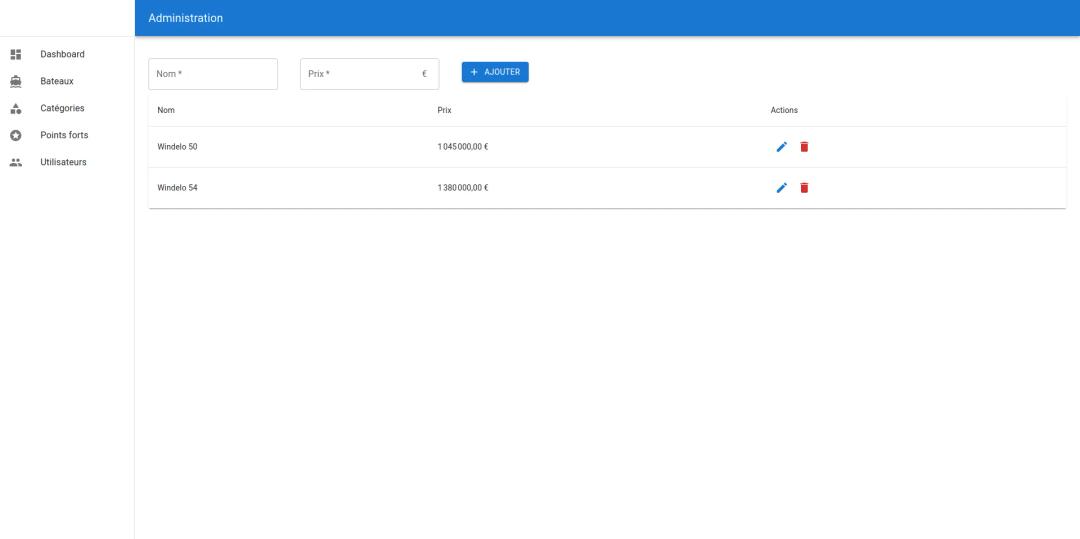Click the shapes icon beside Catégories
1080x539 pixels.
point(16,108)
